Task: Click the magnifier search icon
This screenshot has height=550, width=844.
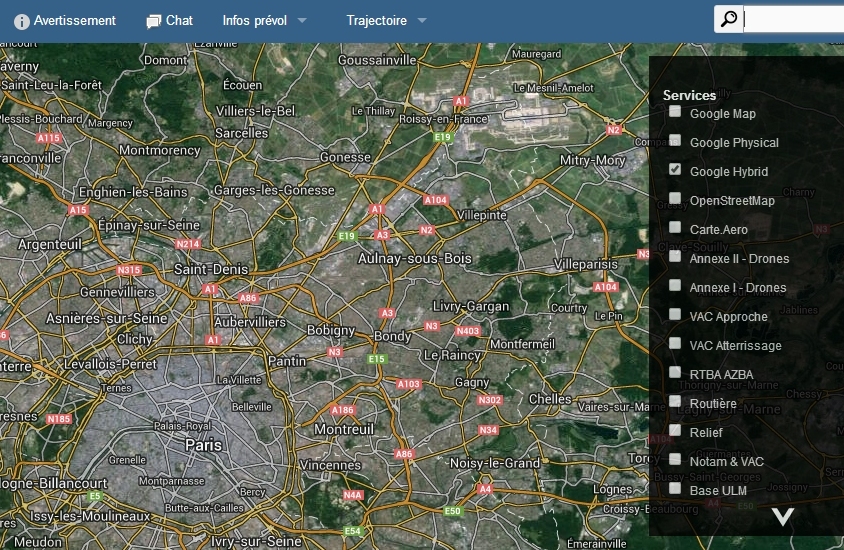Action: click(x=729, y=19)
